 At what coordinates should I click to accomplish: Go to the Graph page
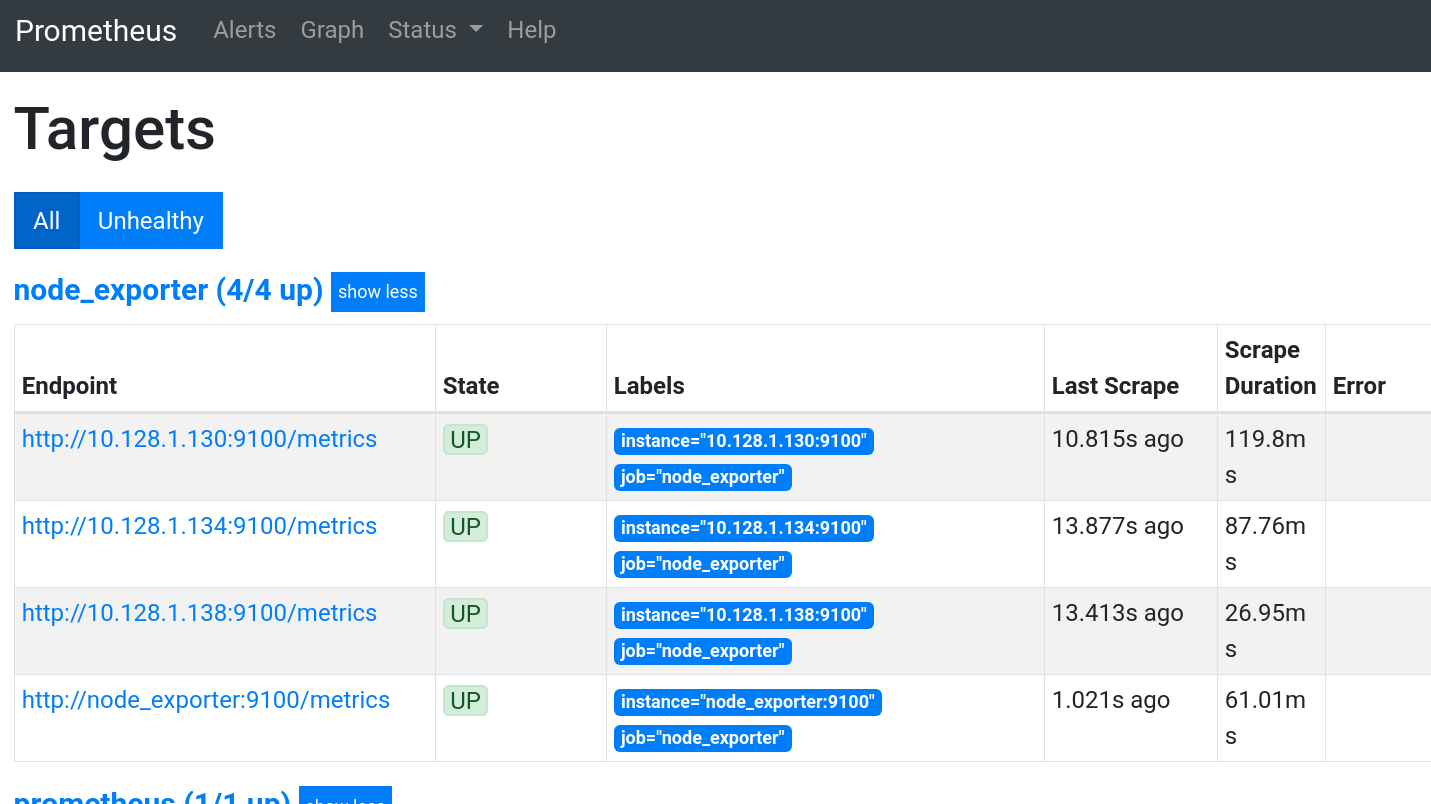pos(332,30)
